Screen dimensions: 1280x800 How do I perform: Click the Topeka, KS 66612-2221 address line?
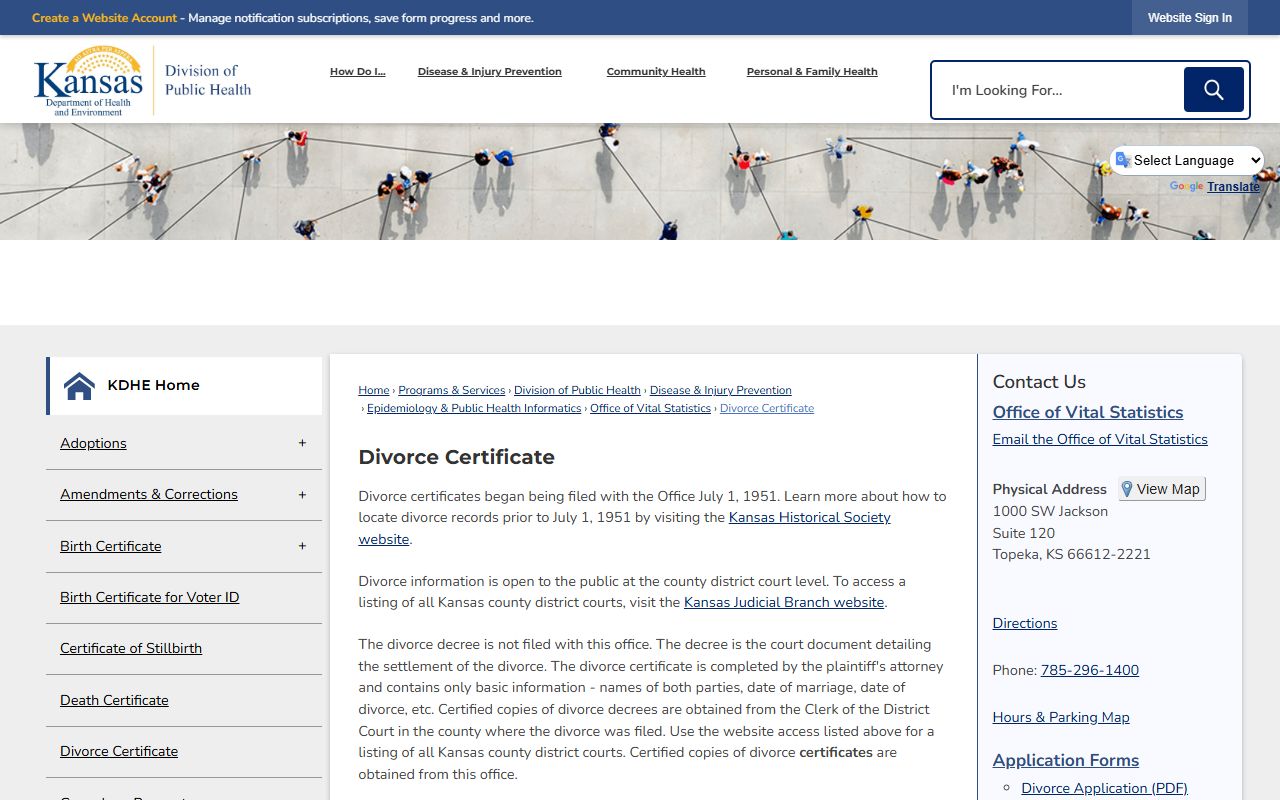(1071, 554)
